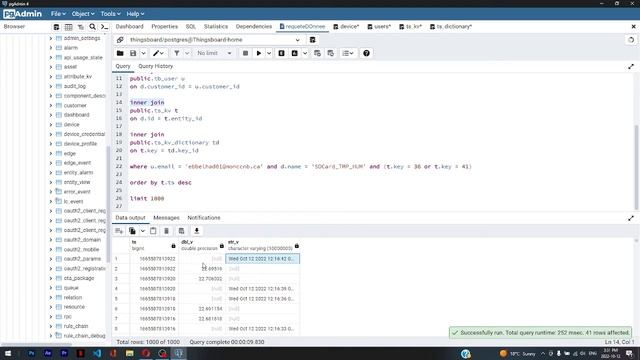This screenshot has width=640, height=360.
Task: Open the Messages tab
Action: [166, 218]
